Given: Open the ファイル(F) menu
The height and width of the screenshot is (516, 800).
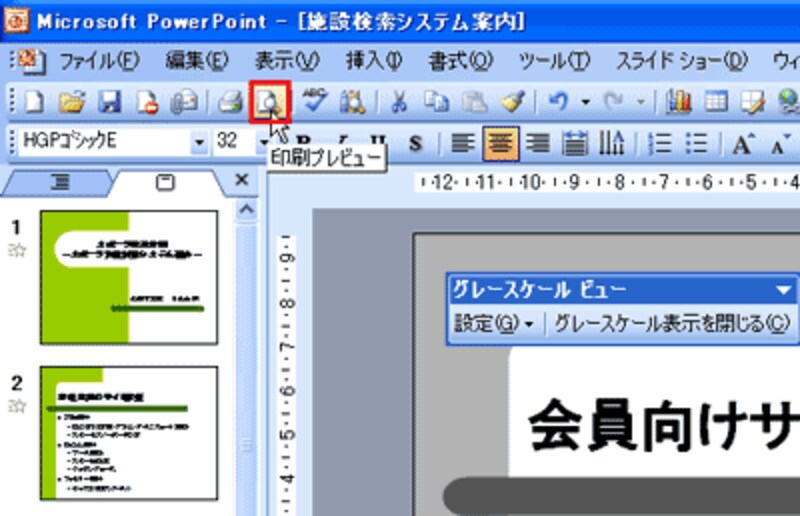Looking at the screenshot, I should tap(99, 61).
